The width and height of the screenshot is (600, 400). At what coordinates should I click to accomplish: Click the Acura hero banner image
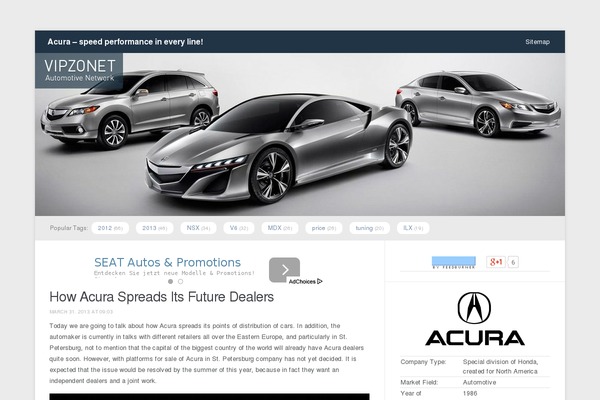(x=300, y=134)
